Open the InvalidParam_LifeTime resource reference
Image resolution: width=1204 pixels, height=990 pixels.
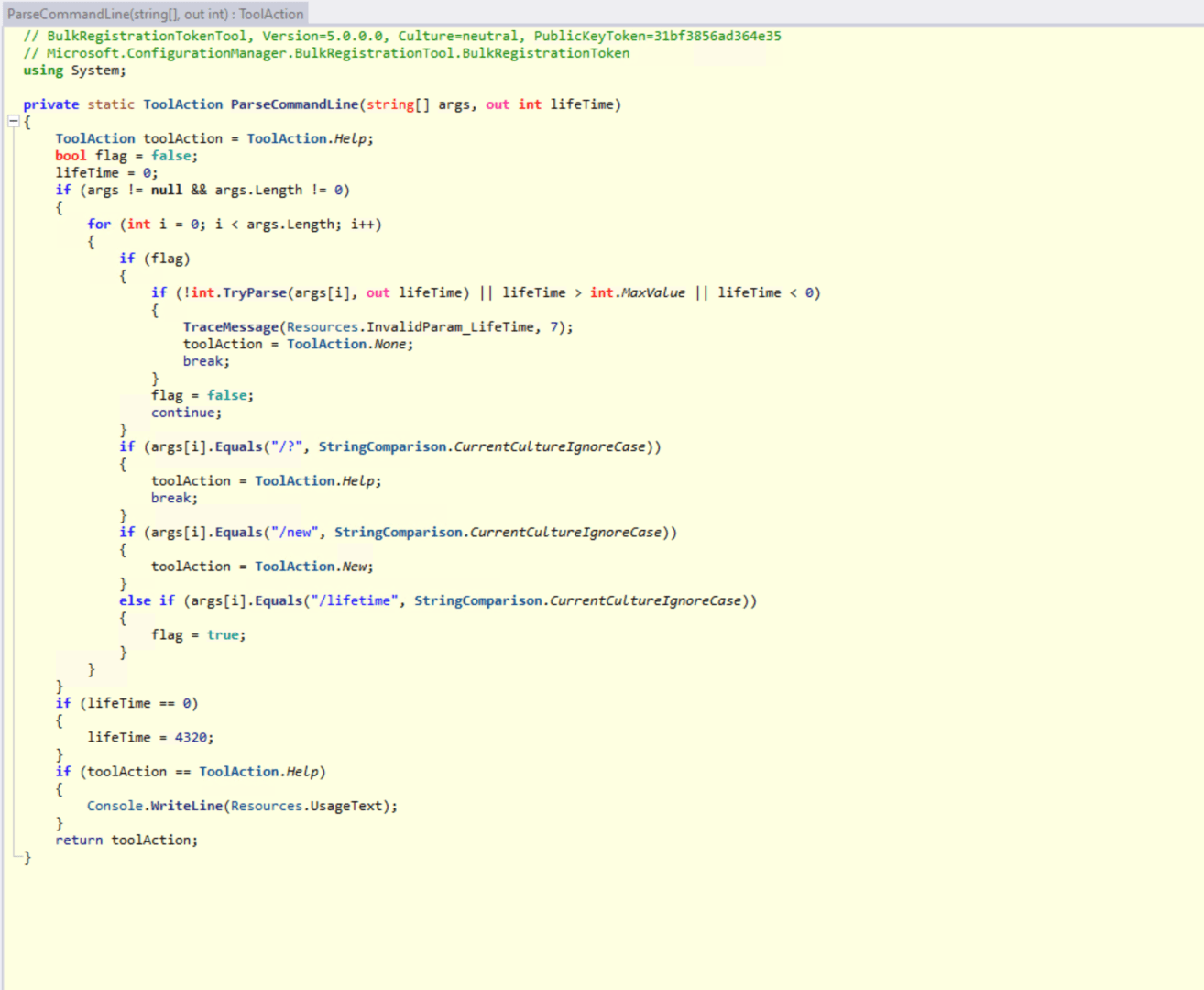[450, 327]
